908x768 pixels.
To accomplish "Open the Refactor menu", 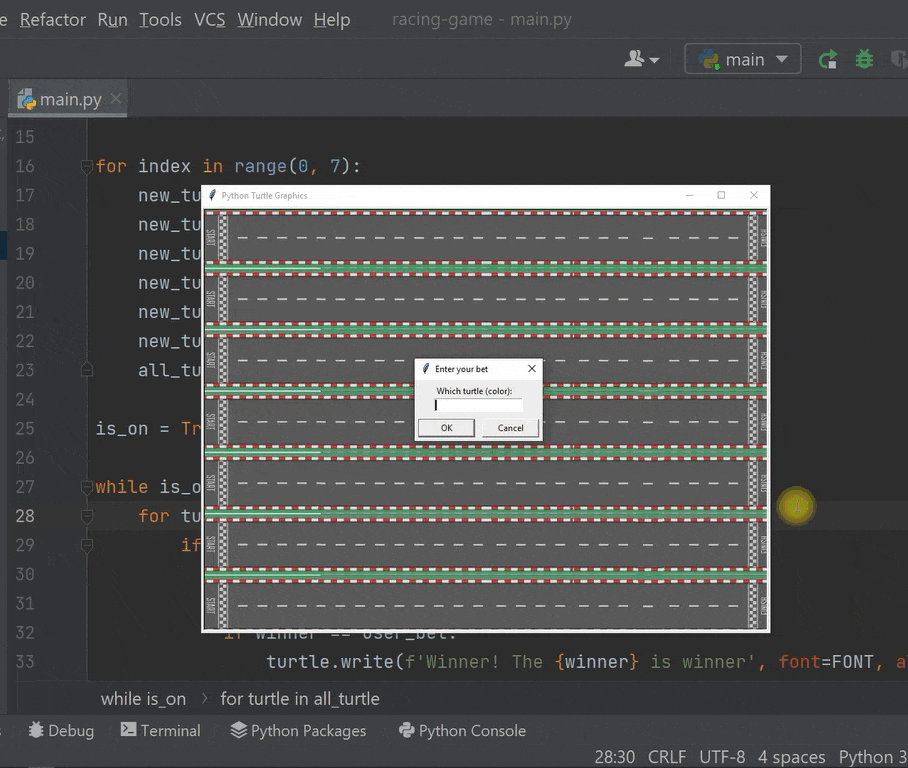I will tap(52, 20).
